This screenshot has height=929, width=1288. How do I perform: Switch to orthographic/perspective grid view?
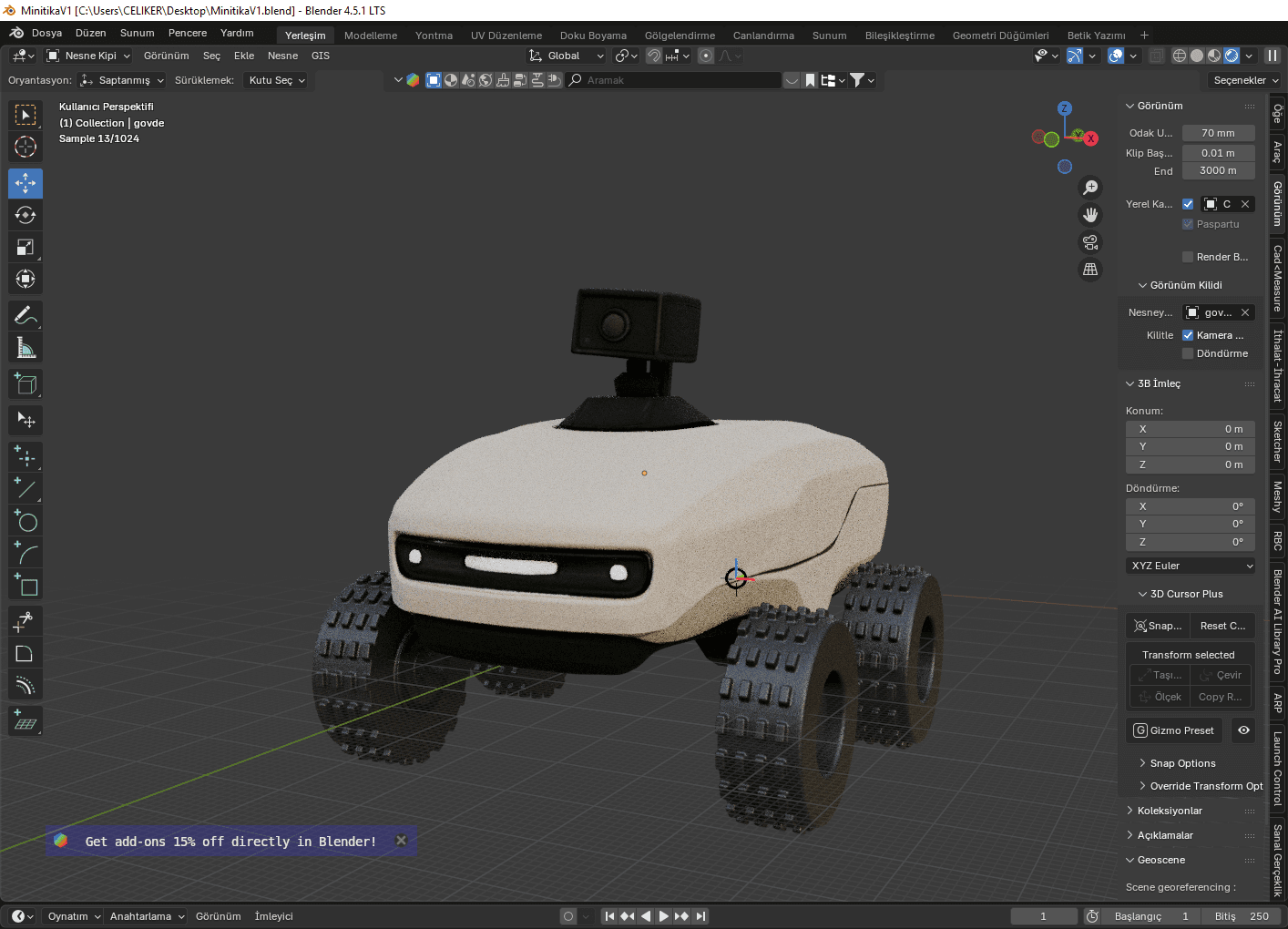click(x=1089, y=270)
